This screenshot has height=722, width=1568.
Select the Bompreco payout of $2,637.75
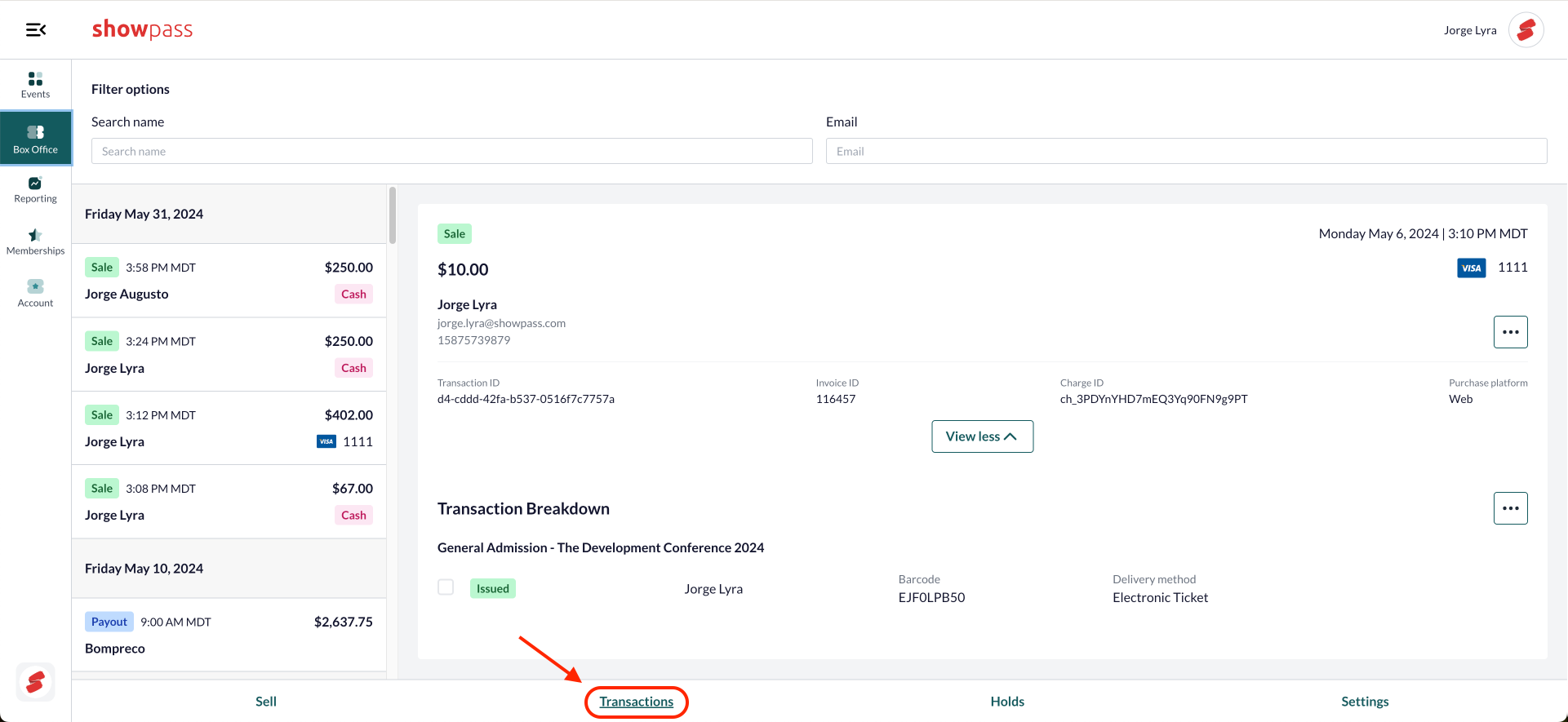[x=229, y=635]
